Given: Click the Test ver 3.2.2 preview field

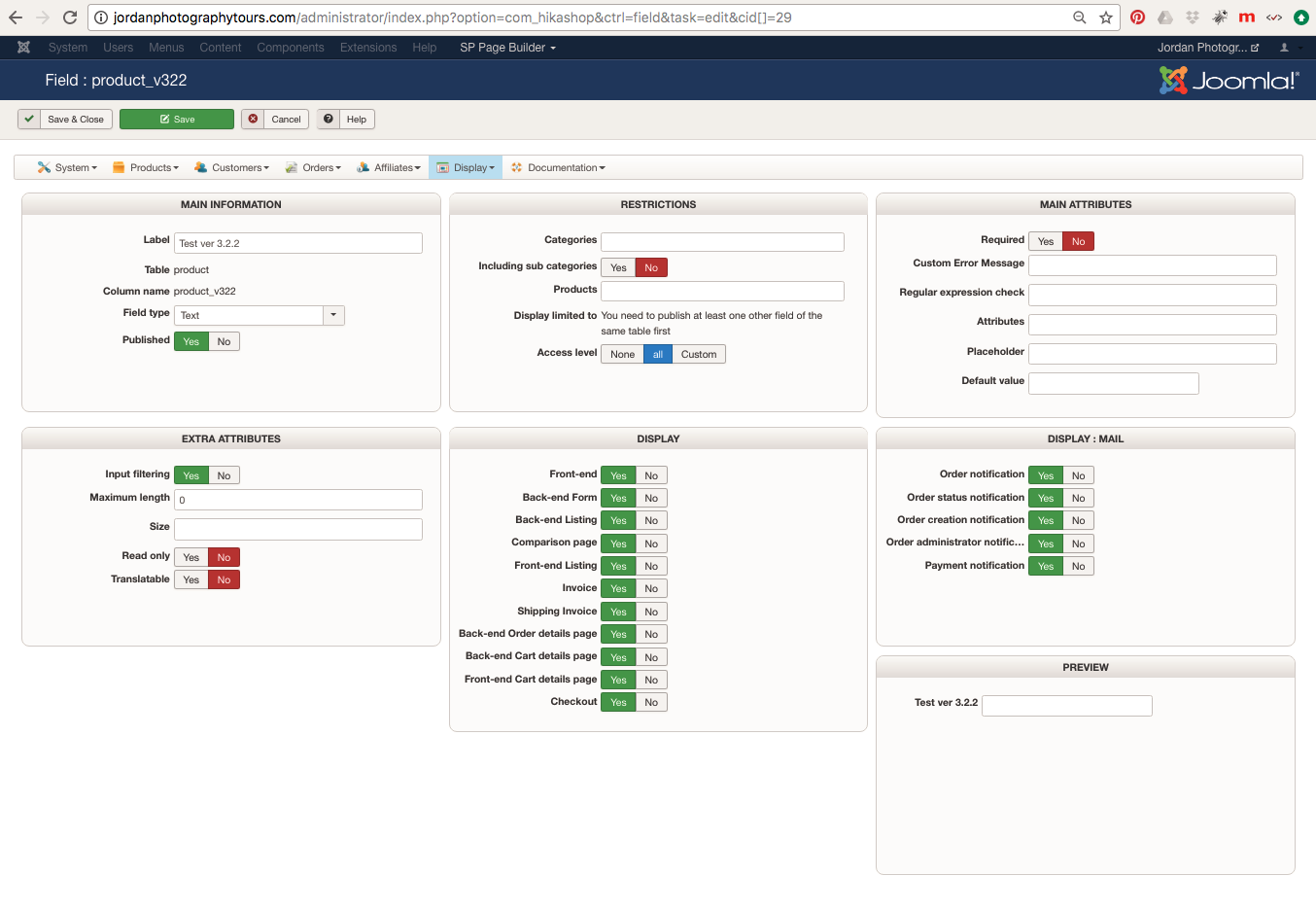Looking at the screenshot, I should coord(1067,706).
